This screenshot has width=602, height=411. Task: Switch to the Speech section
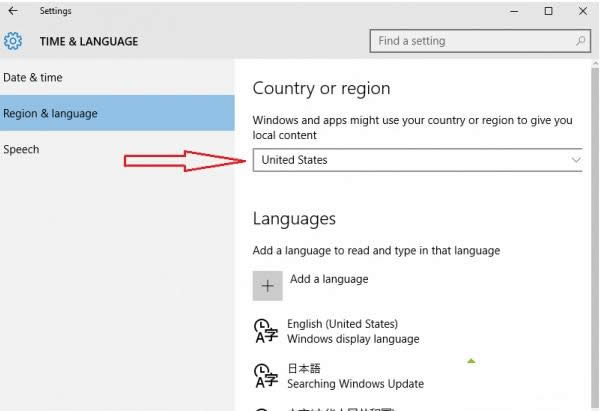(x=21, y=149)
